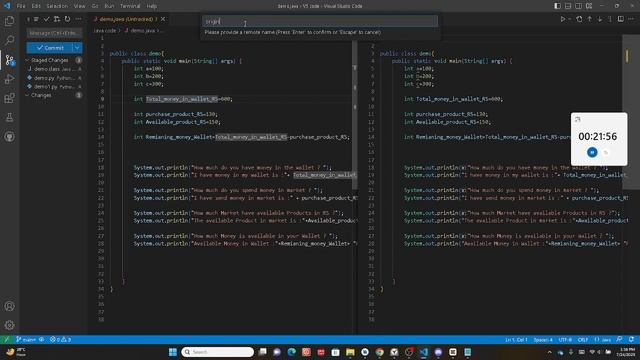Click the branch icon in the Source Control header
Viewport: 640px width, 360px height.
click(57, 19)
